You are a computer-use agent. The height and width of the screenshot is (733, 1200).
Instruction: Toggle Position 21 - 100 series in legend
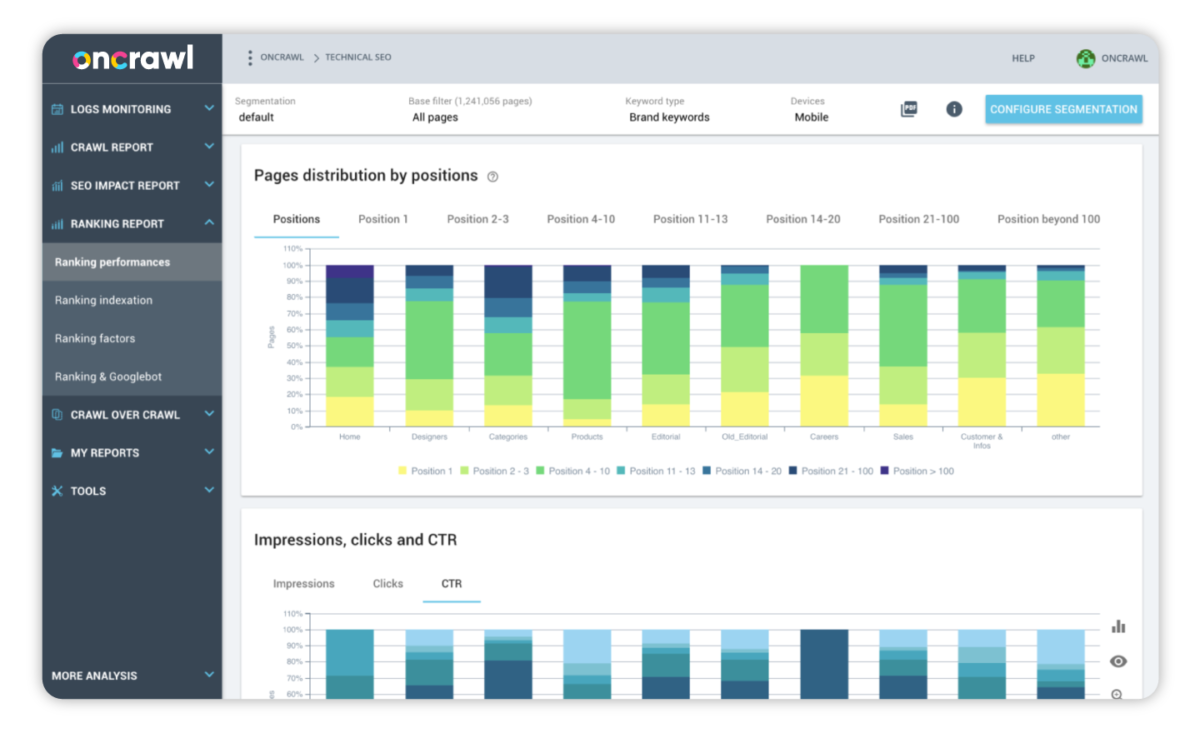pyautogui.click(x=830, y=471)
